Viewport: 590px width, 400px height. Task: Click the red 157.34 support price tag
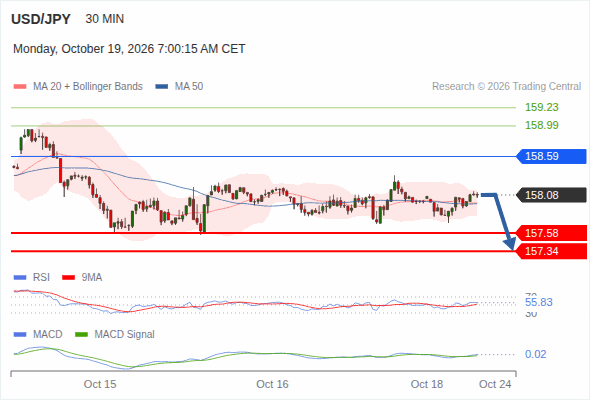[551, 251]
